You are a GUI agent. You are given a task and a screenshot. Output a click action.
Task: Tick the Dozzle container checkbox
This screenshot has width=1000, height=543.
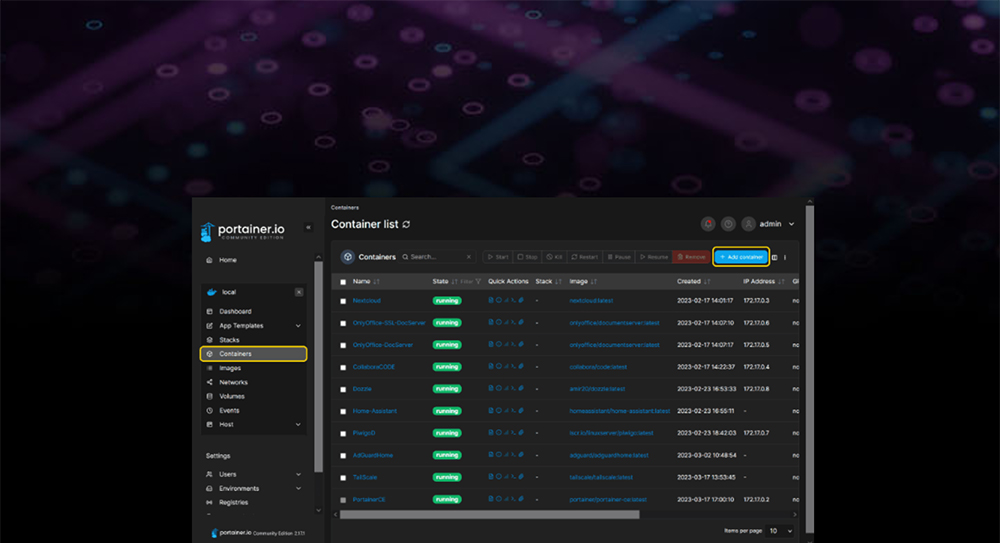pos(343,389)
